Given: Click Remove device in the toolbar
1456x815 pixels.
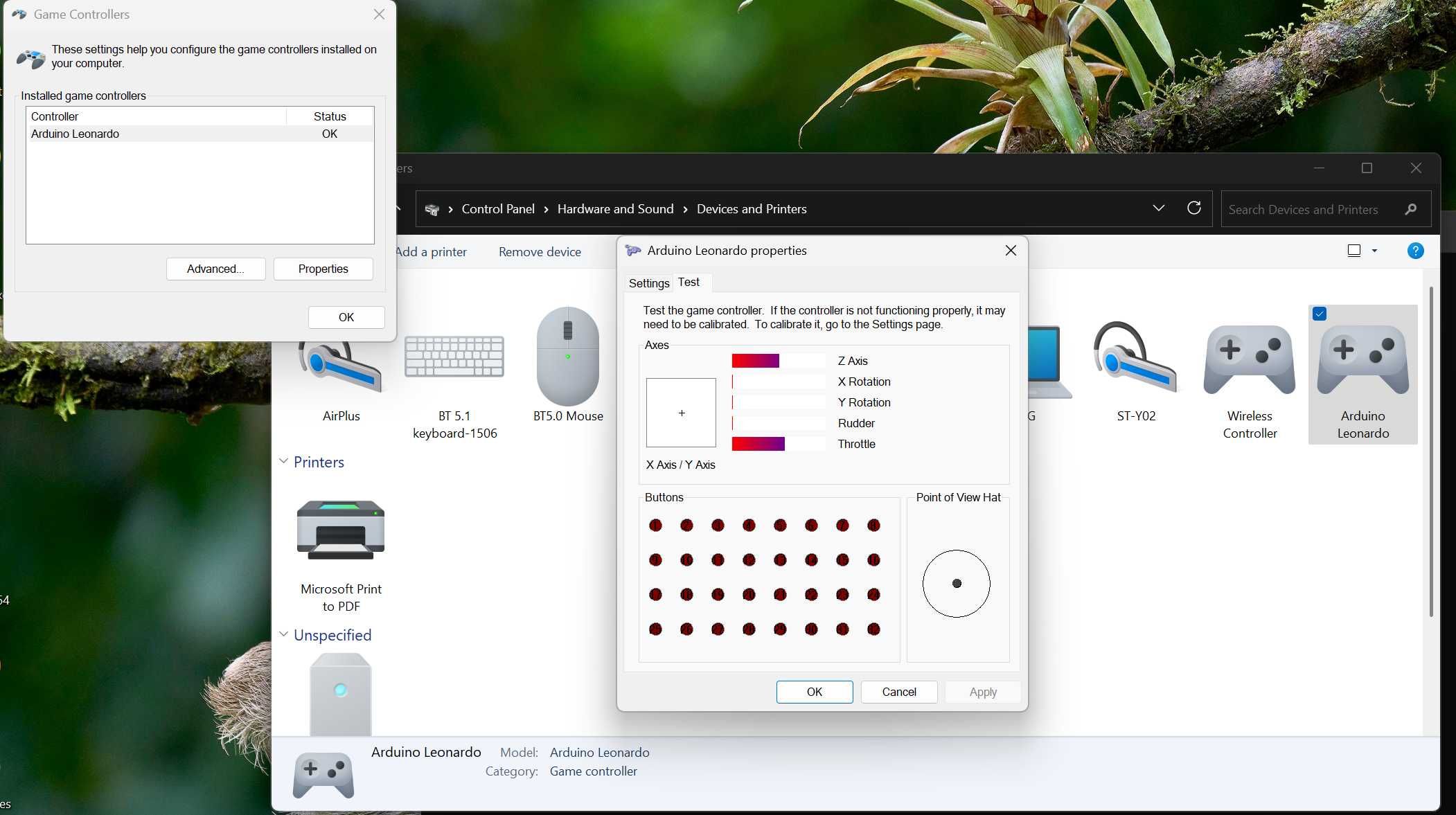Looking at the screenshot, I should (x=540, y=252).
